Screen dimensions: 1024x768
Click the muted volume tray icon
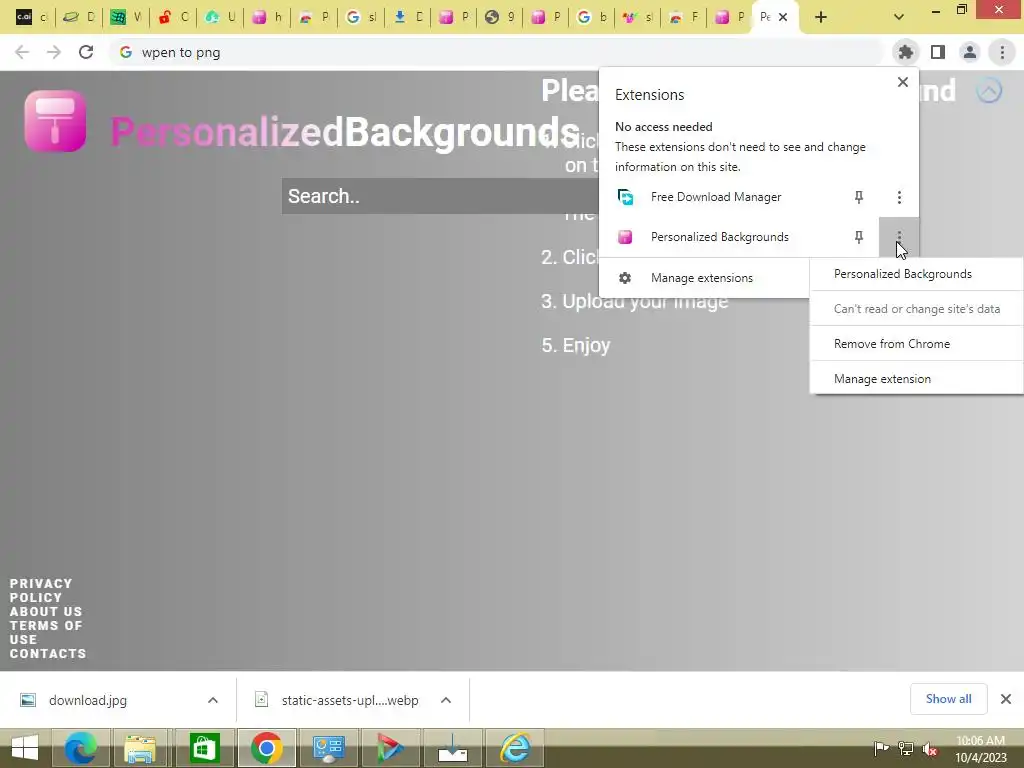click(929, 749)
